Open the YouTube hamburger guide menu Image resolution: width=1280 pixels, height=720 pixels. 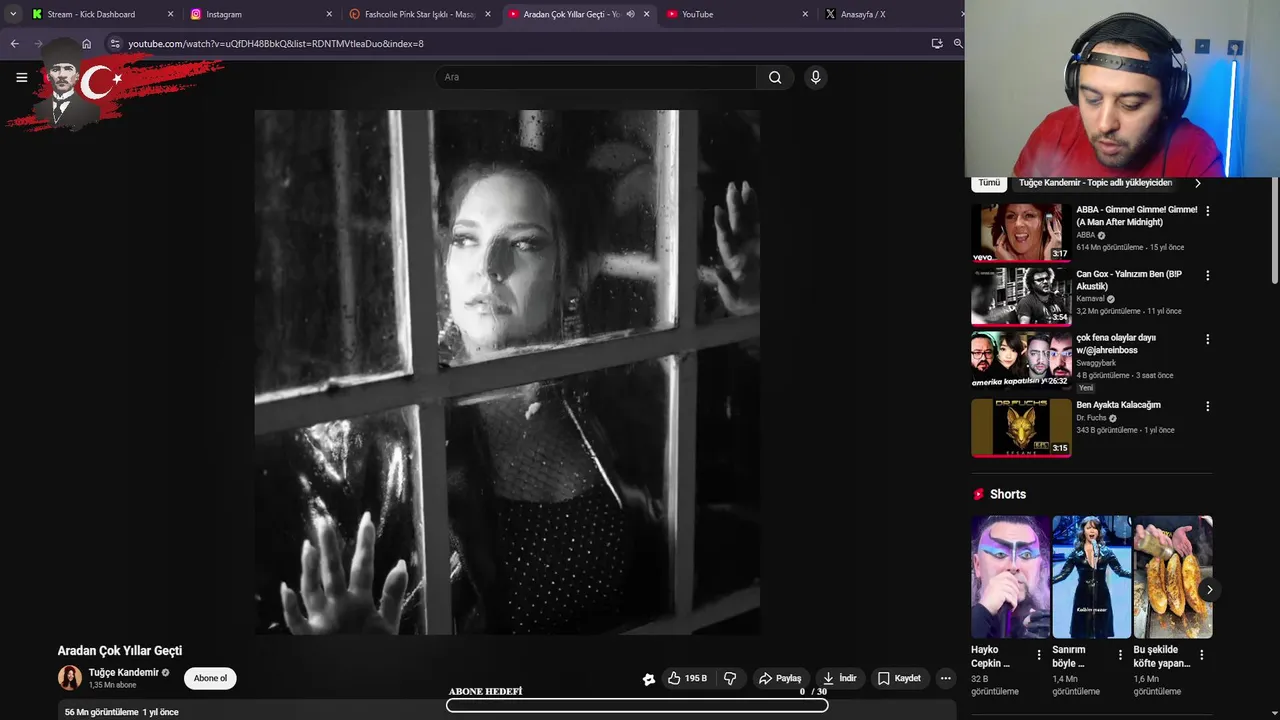[x=21, y=77]
